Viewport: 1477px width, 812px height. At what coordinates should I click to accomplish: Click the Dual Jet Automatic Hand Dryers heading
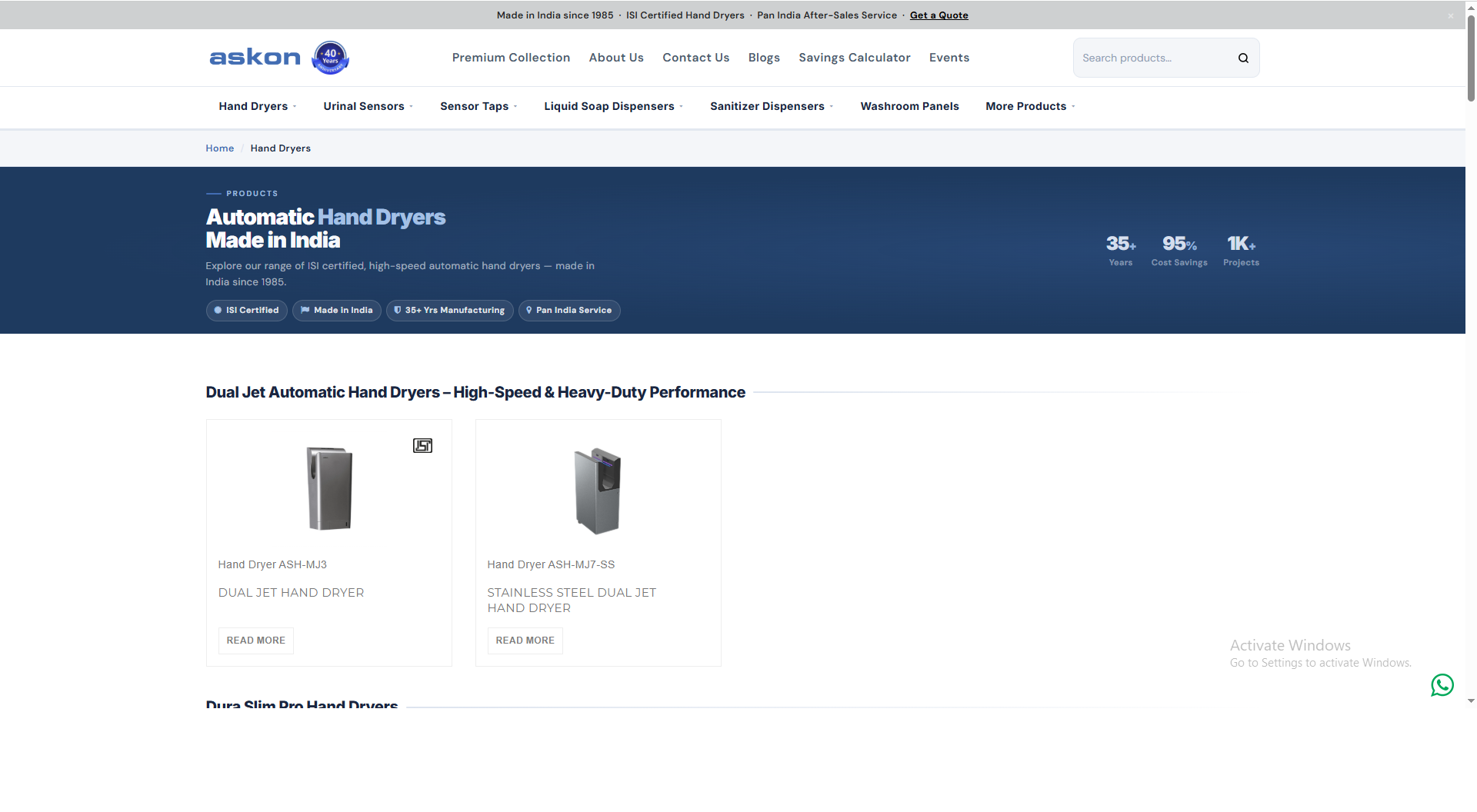[x=475, y=392]
